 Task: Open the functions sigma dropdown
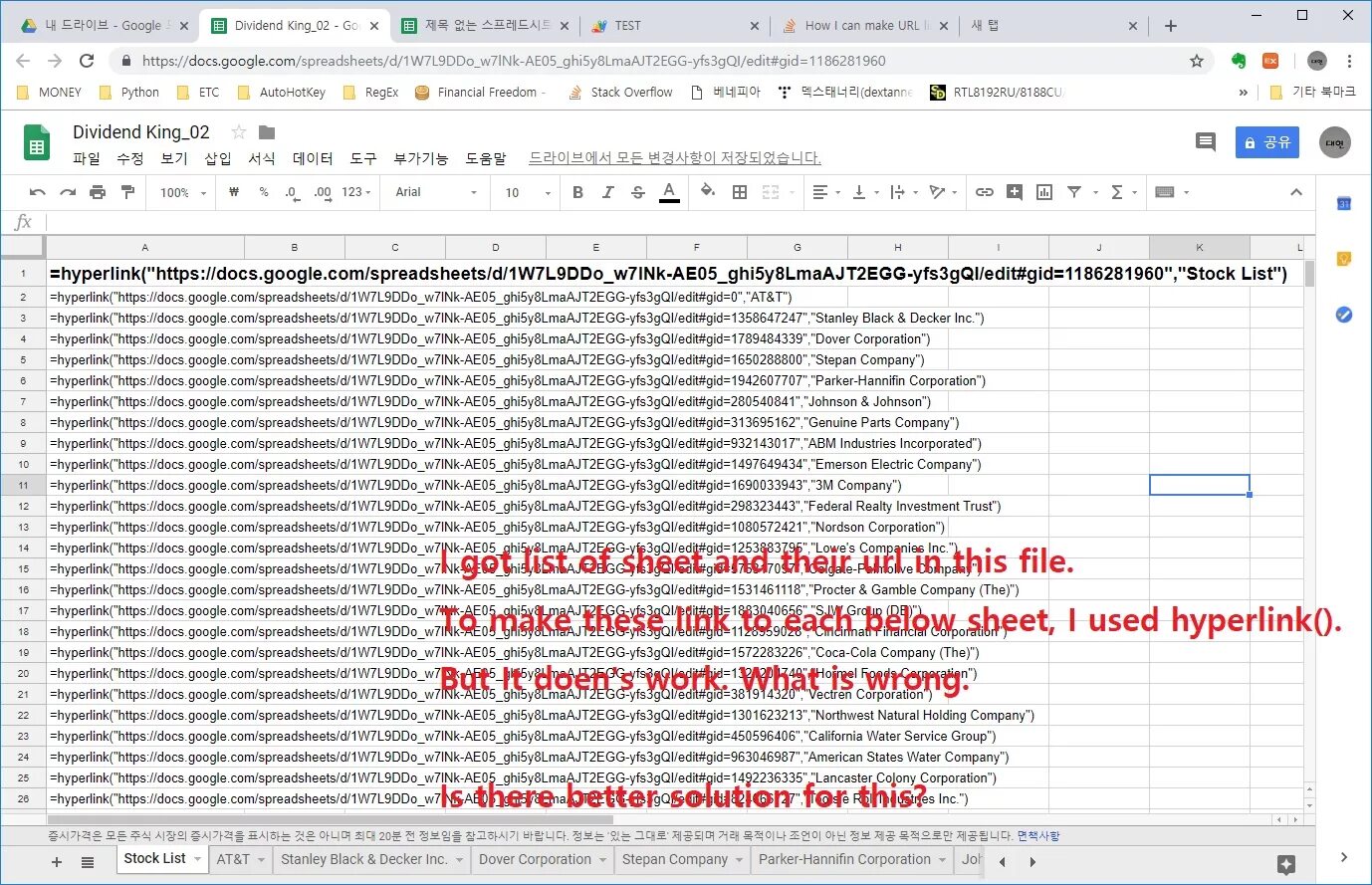[x=1123, y=192]
